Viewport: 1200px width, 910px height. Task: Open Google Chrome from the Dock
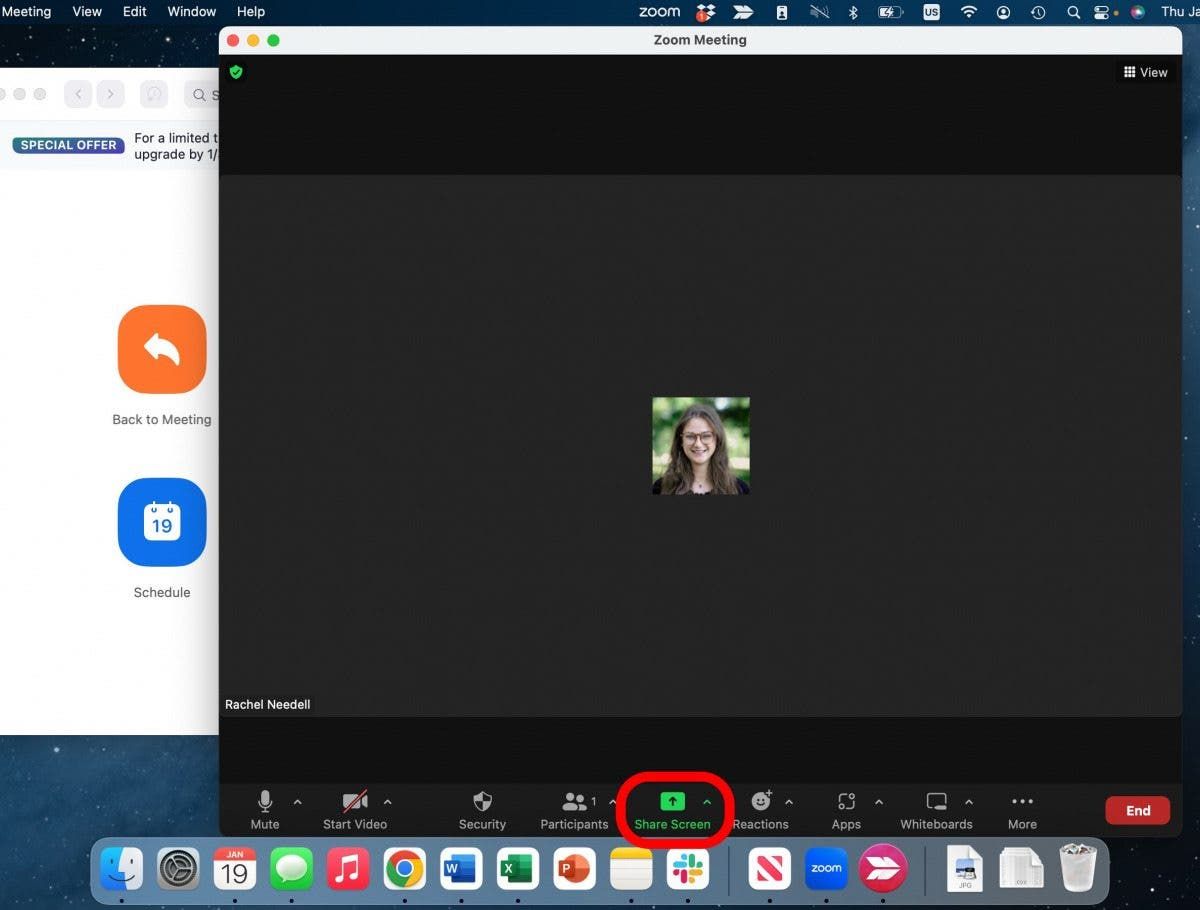click(x=405, y=868)
